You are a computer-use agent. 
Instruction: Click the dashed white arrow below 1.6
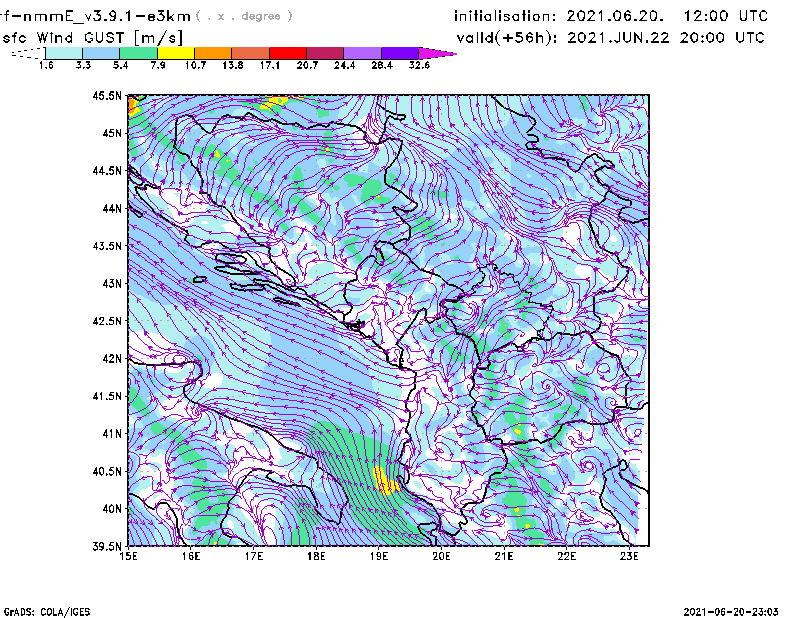(28, 53)
